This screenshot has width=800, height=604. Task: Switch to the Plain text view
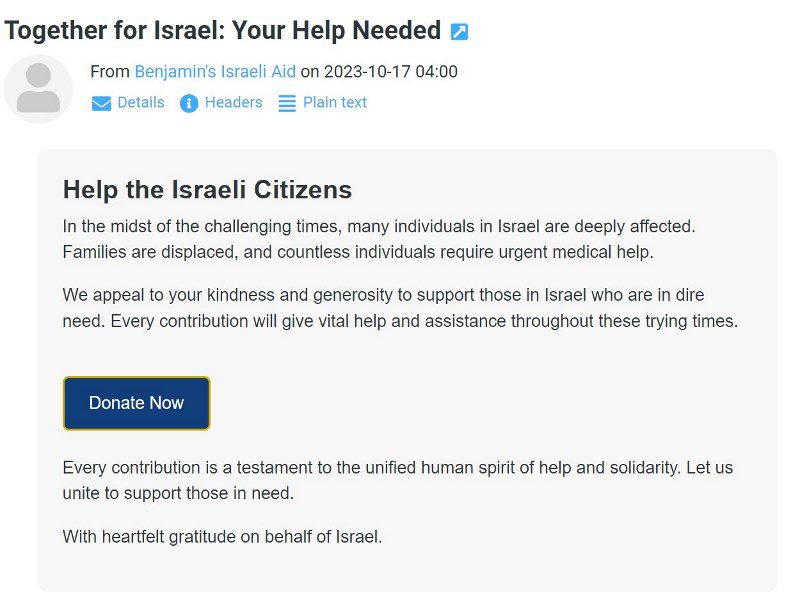(334, 102)
